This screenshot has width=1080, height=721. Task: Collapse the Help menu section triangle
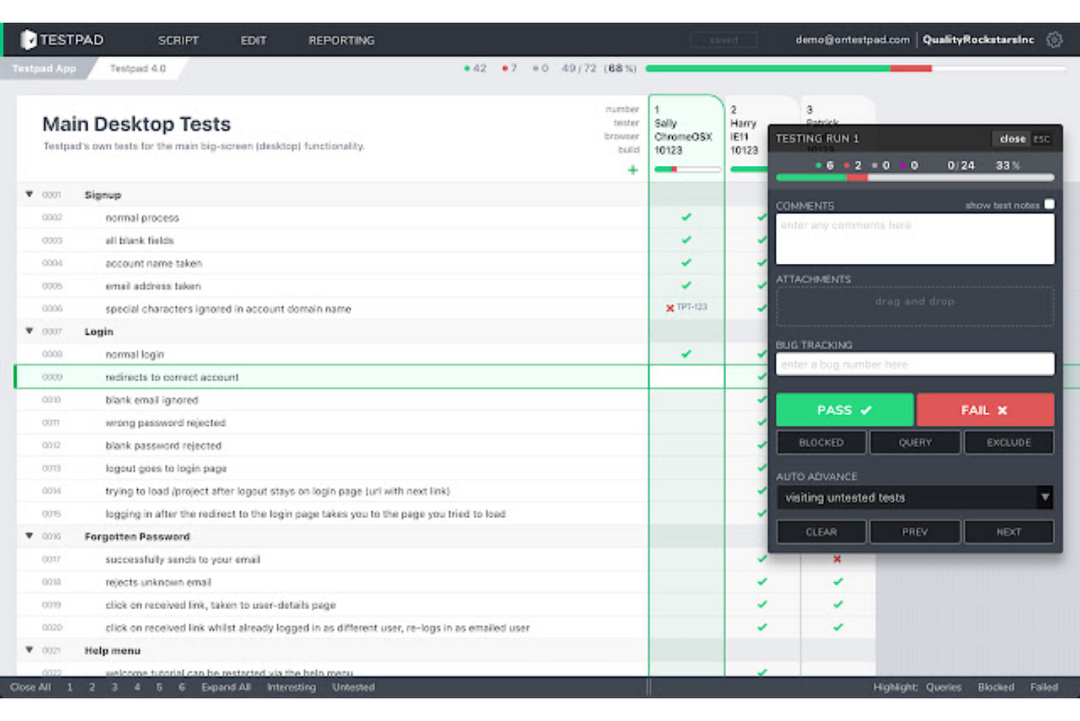pyautogui.click(x=29, y=649)
